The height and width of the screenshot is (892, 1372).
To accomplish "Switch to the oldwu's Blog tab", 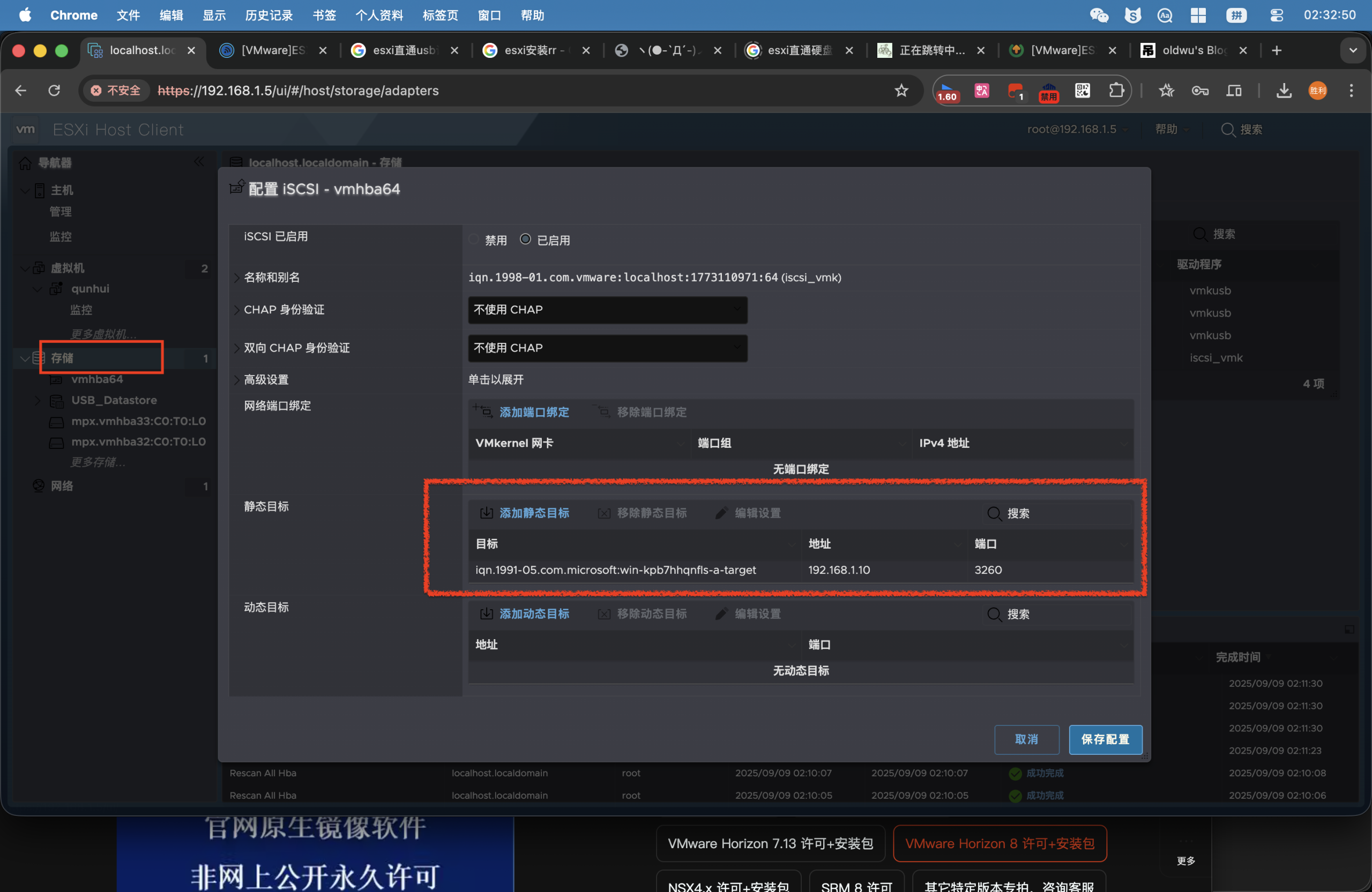I will click(1194, 50).
